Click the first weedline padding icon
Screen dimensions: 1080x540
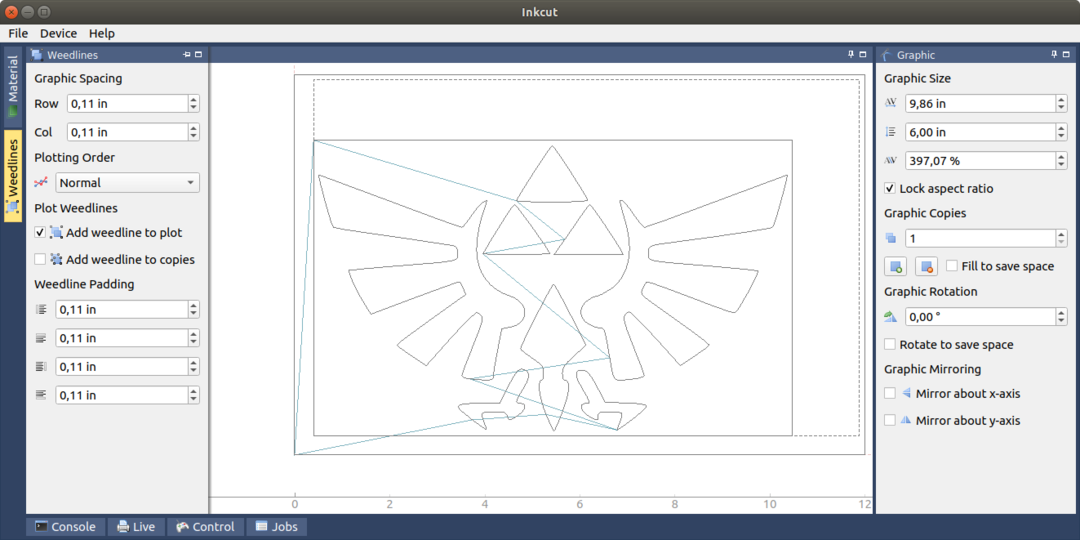(41, 309)
